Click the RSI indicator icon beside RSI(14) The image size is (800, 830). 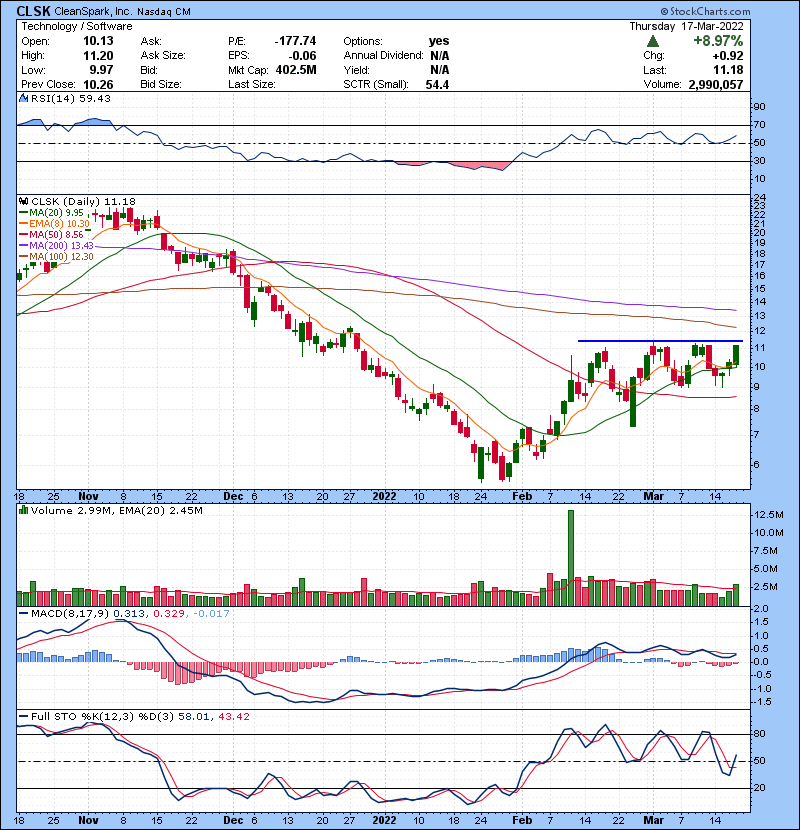pyautogui.click(x=23, y=98)
